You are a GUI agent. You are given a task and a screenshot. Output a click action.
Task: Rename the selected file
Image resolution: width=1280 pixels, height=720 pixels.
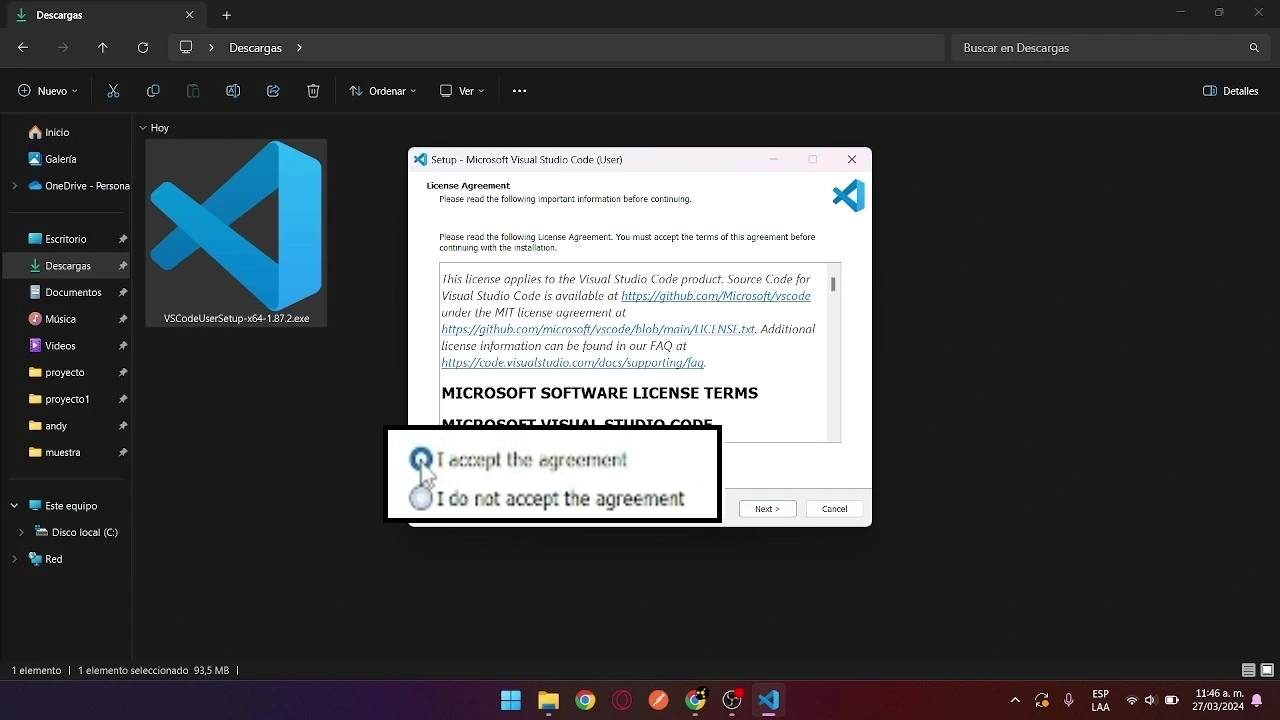233,91
